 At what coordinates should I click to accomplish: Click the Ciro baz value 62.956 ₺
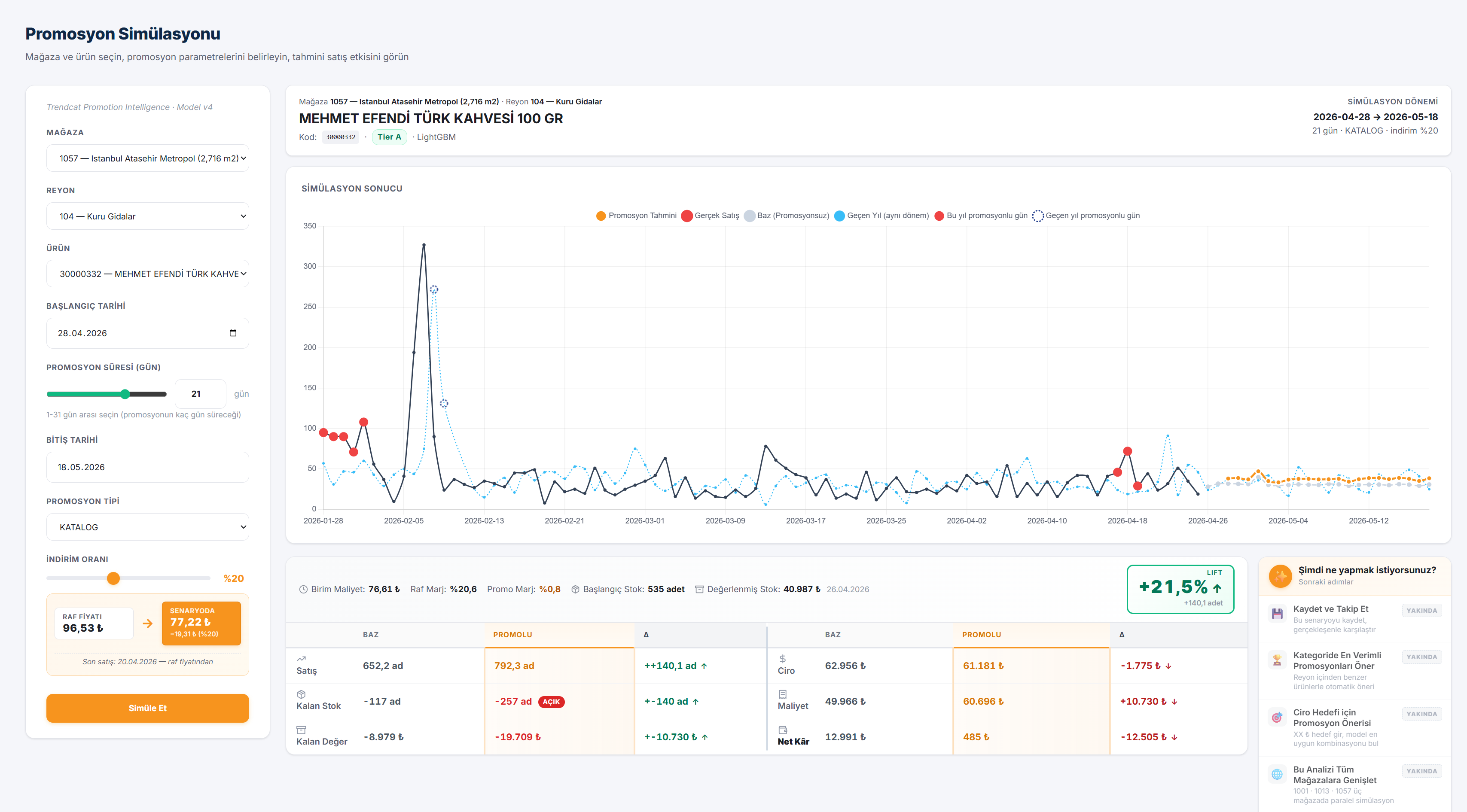pos(845,666)
